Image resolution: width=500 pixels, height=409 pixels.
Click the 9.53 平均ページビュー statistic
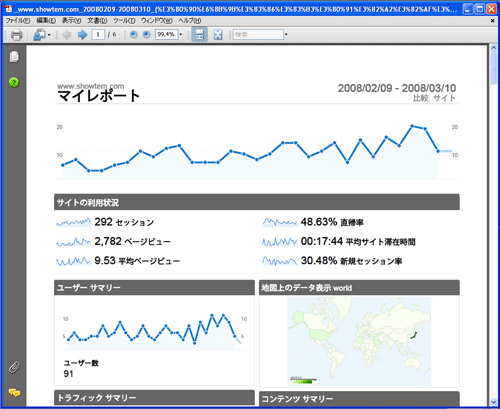[137, 261]
